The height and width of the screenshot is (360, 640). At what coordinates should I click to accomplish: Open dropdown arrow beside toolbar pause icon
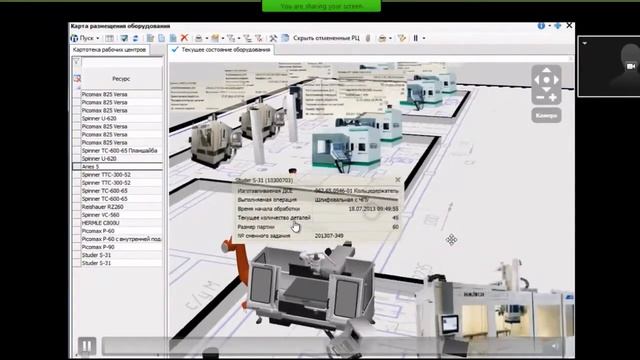pyautogui.click(x=424, y=38)
